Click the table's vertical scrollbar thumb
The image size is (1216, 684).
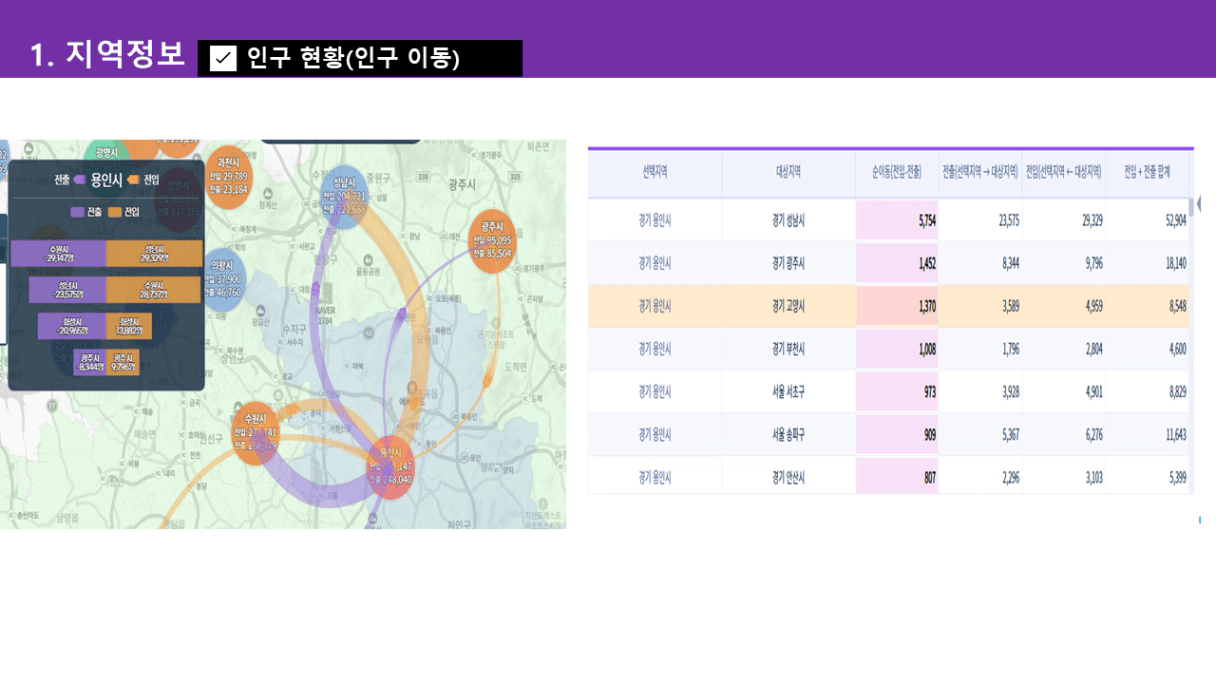pos(1190,207)
